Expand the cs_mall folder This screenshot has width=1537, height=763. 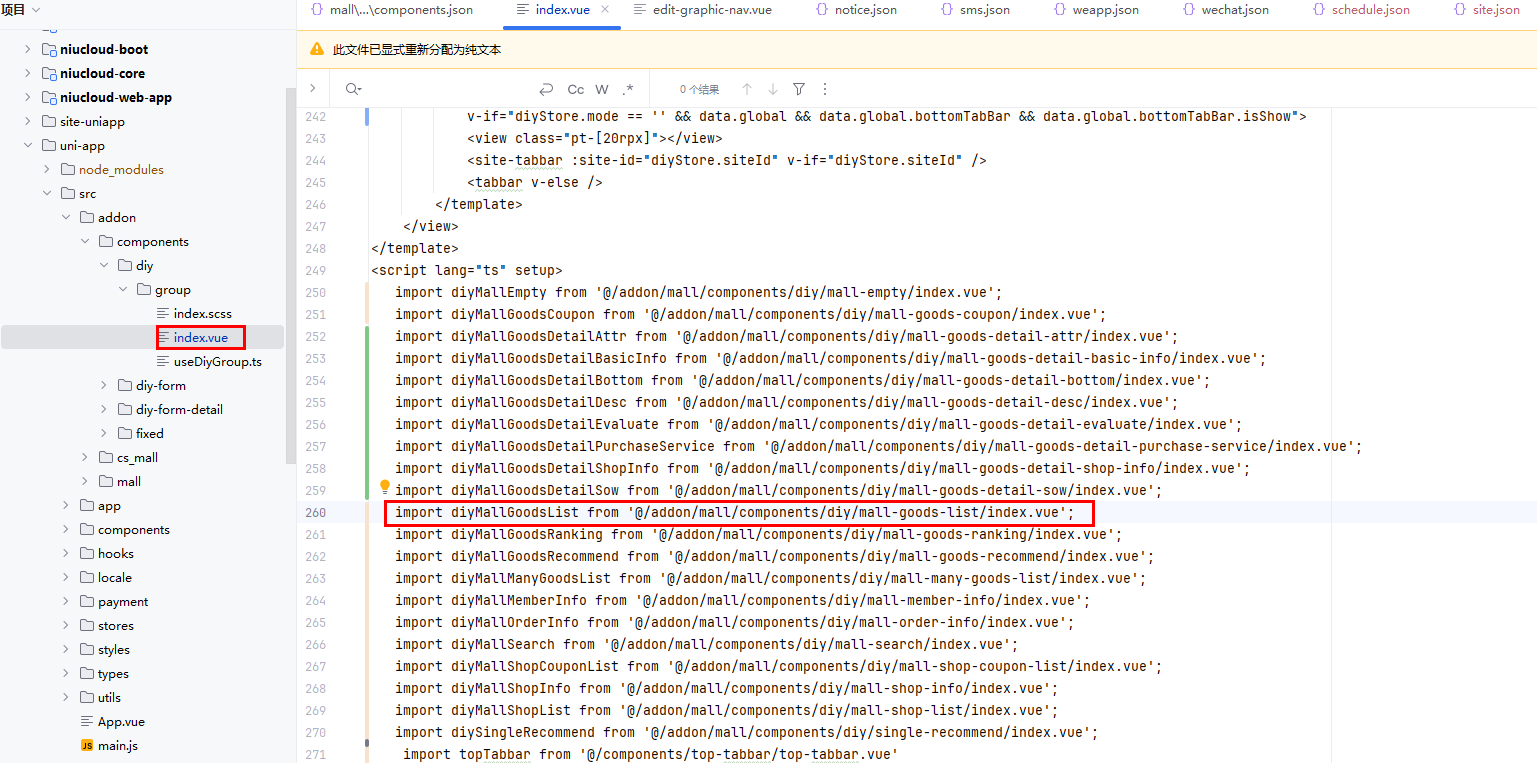tap(85, 458)
